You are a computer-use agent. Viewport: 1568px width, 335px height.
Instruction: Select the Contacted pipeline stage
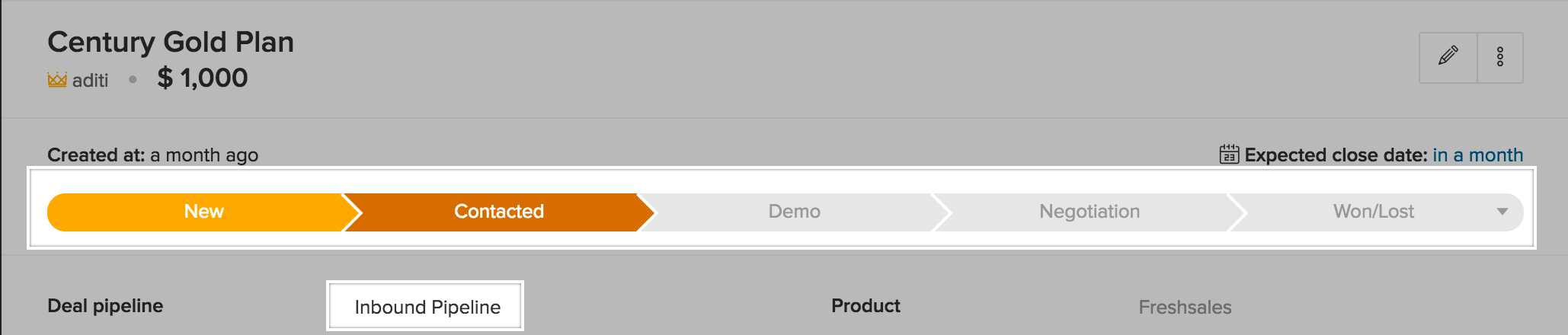coord(499,212)
